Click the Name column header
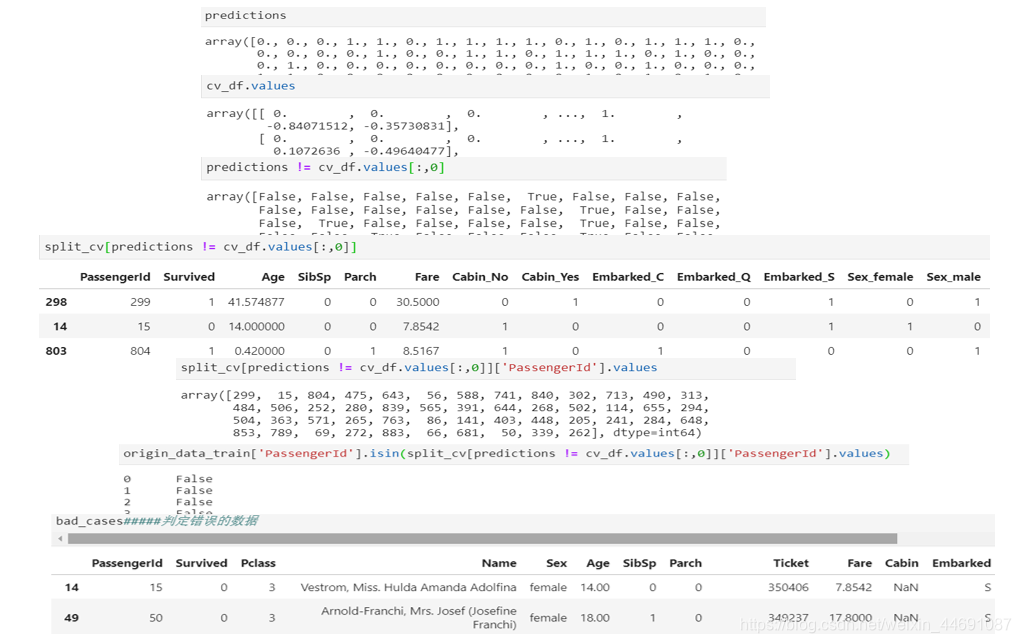 click(499, 564)
